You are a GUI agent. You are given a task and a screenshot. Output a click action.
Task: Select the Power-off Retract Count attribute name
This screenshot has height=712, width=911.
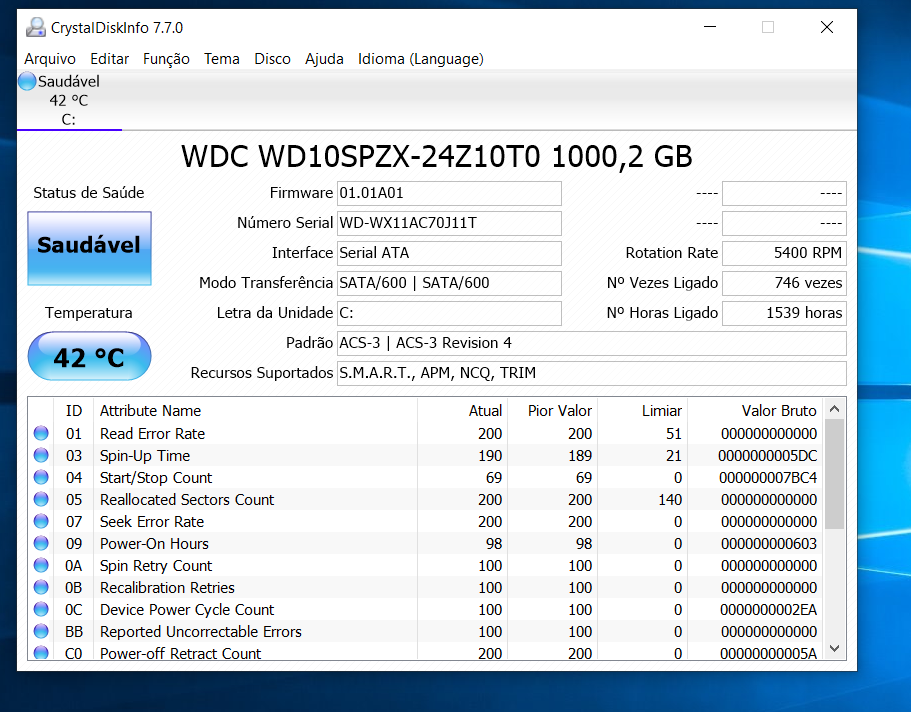pos(180,653)
